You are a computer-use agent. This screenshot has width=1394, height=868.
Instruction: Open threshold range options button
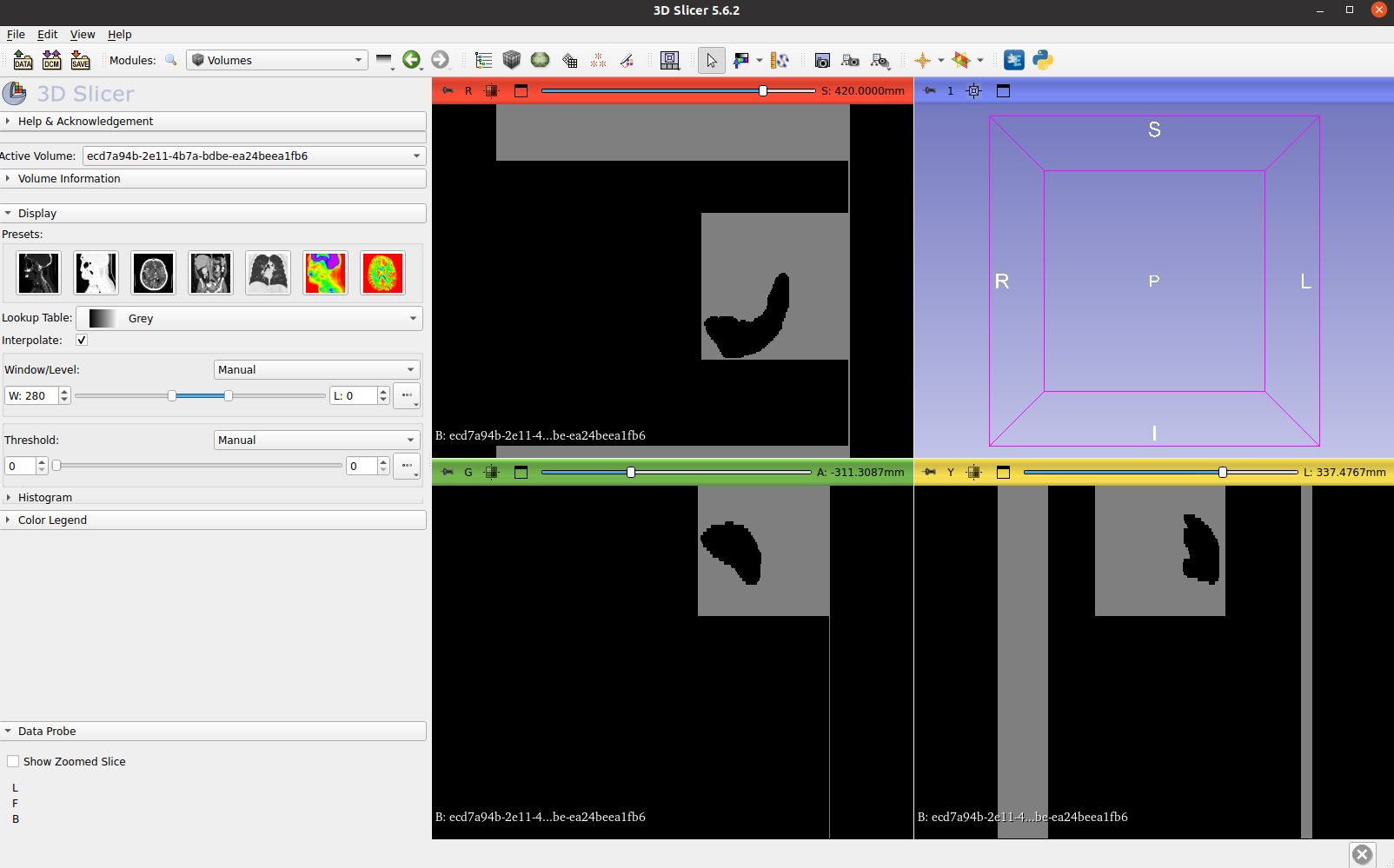click(407, 466)
